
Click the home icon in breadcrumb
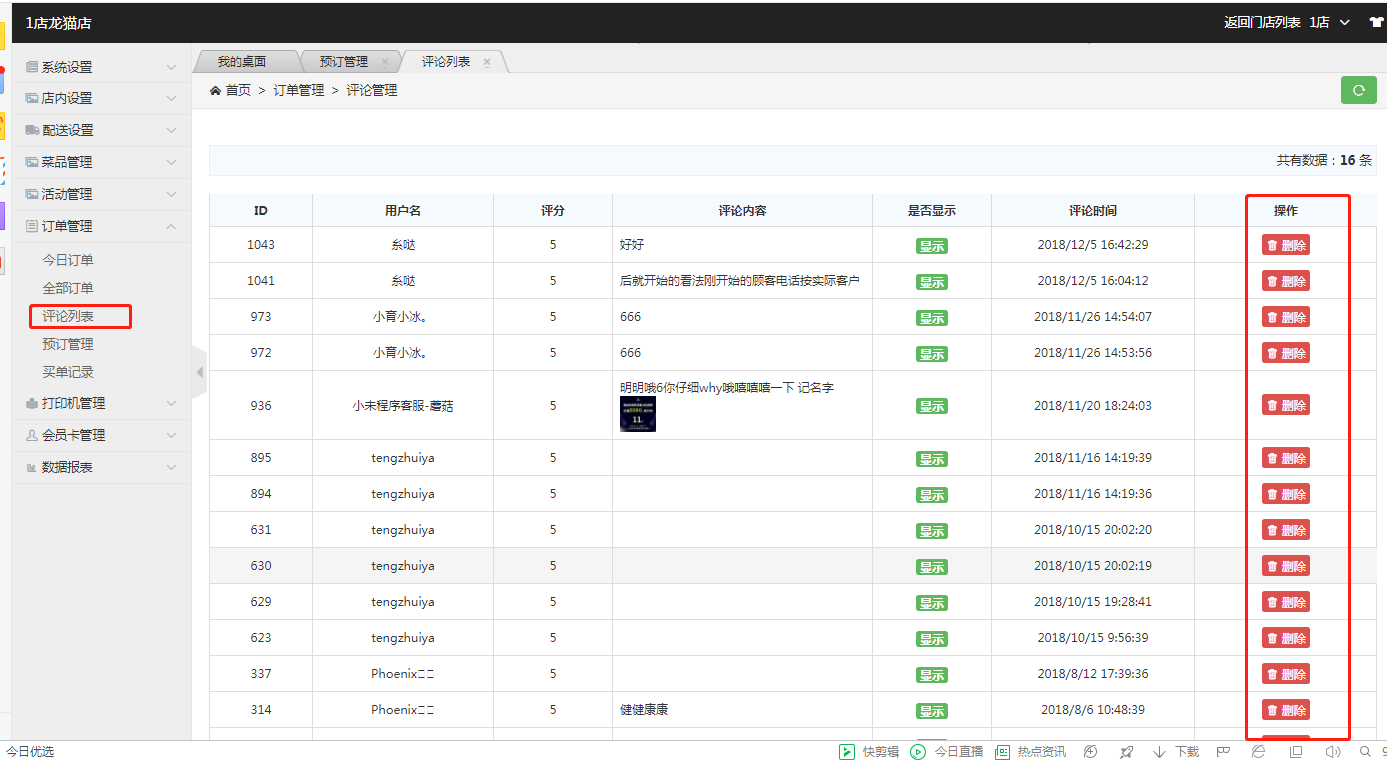coord(215,91)
